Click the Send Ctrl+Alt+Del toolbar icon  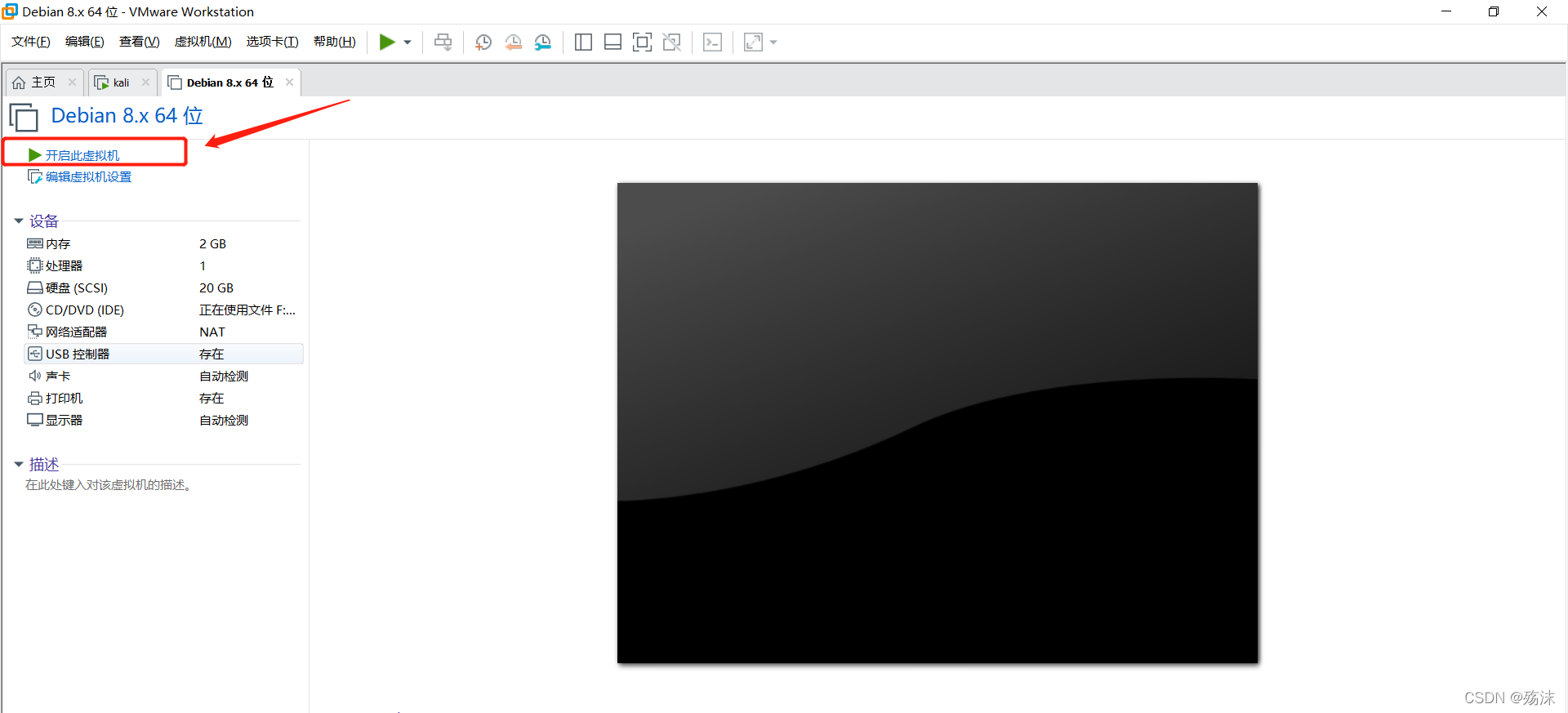[x=443, y=42]
